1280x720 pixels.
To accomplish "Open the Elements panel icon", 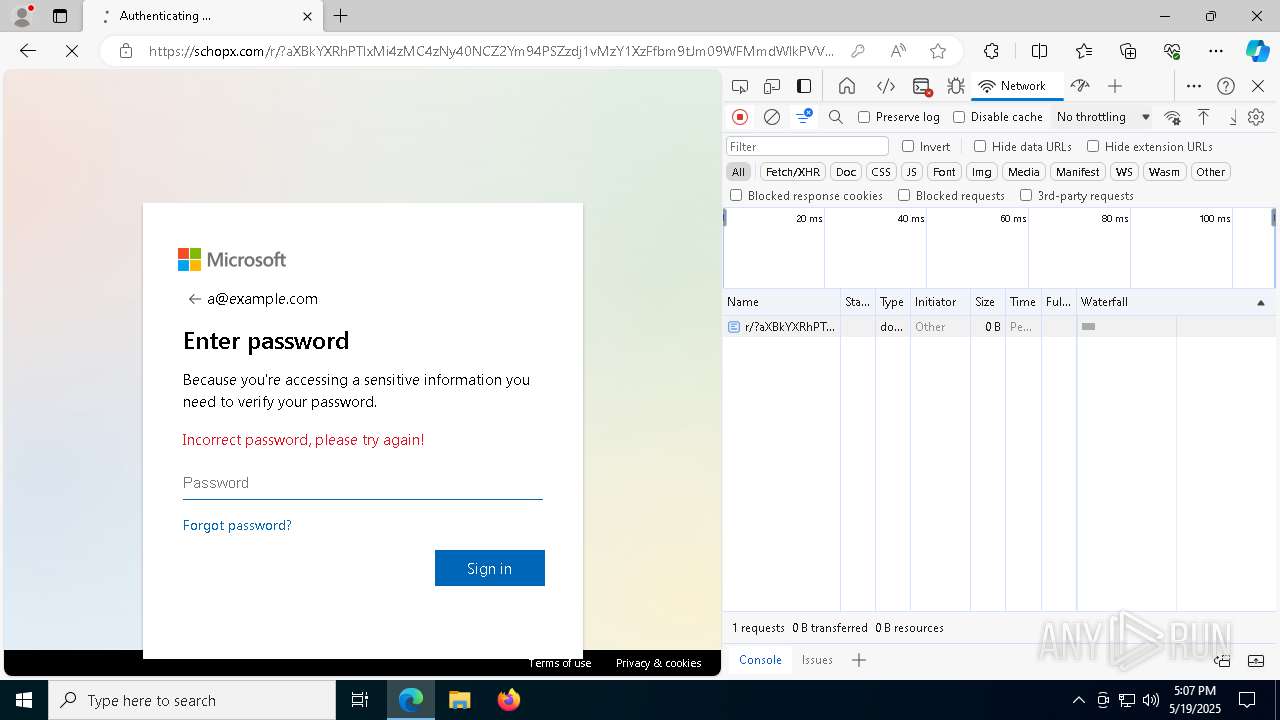I will coord(885,86).
